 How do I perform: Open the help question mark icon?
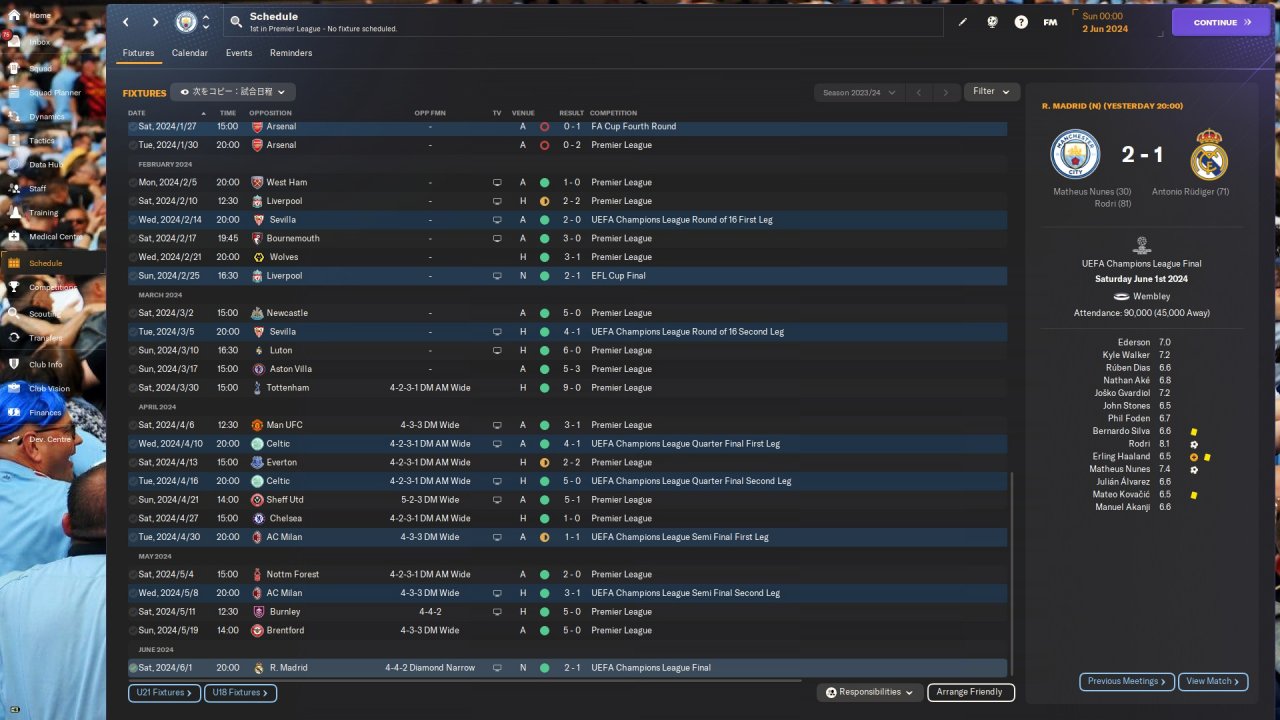pyautogui.click(x=1021, y=22)
